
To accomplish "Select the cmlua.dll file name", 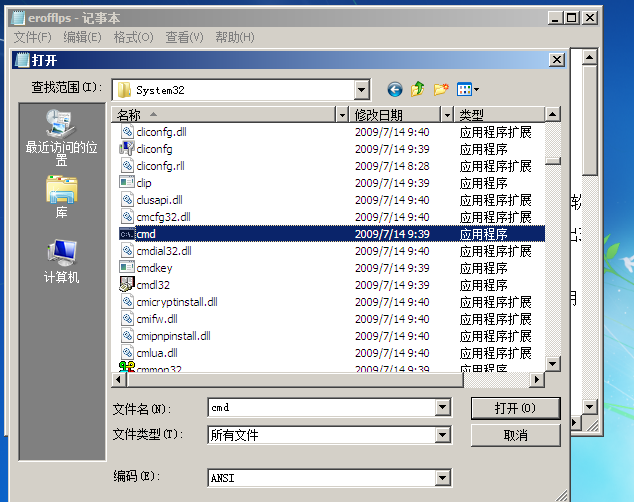I will pos(157,353).
